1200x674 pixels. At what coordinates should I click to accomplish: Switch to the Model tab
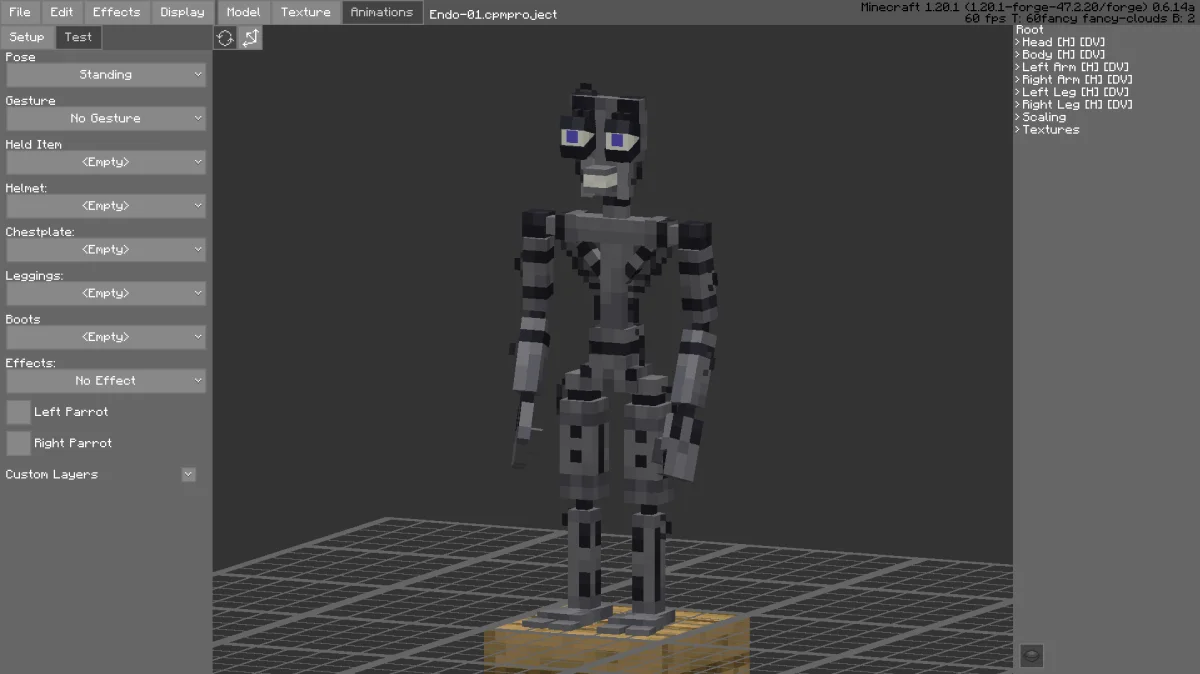243,12
